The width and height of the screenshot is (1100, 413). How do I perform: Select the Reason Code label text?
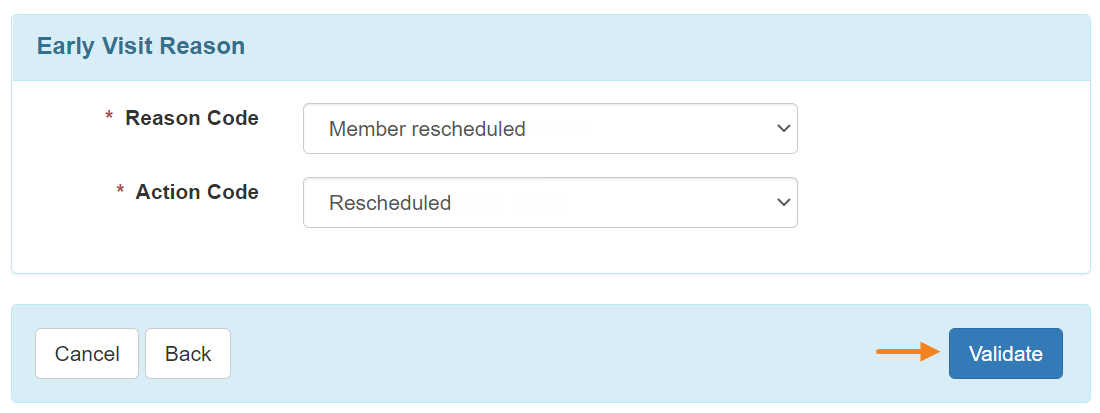point(192,119)
